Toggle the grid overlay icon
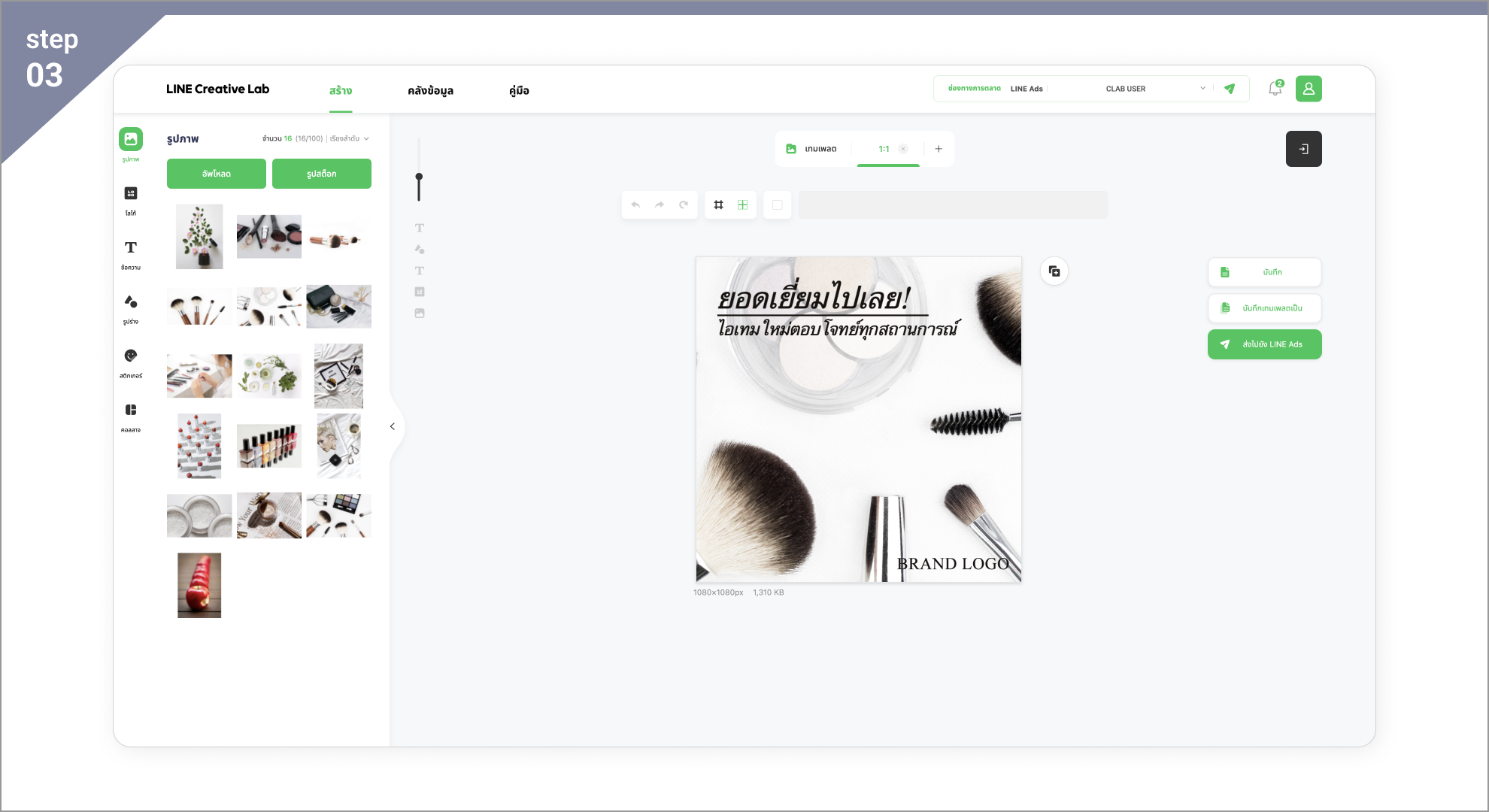 719,205
